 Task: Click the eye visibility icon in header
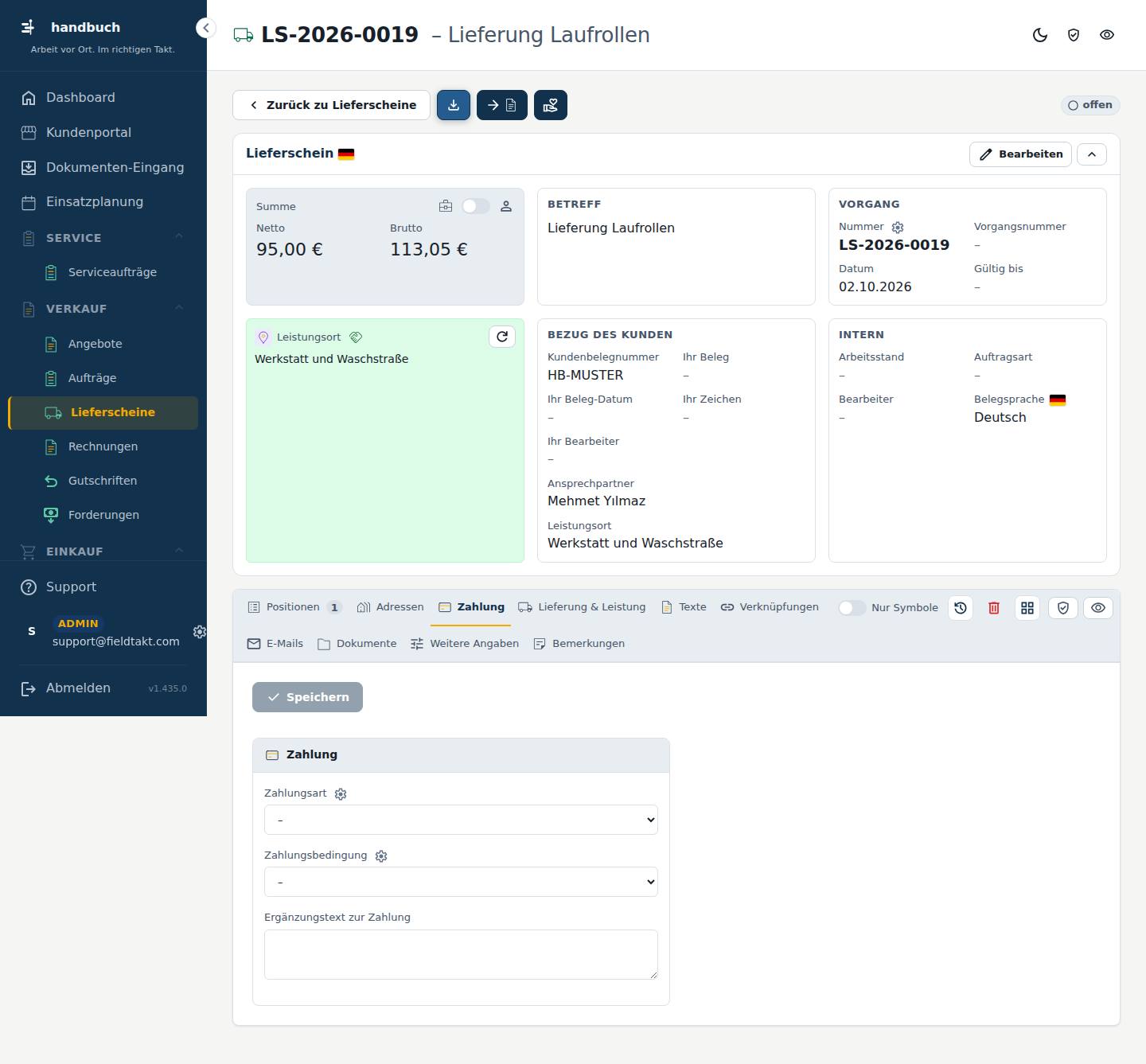(1107, 35)
